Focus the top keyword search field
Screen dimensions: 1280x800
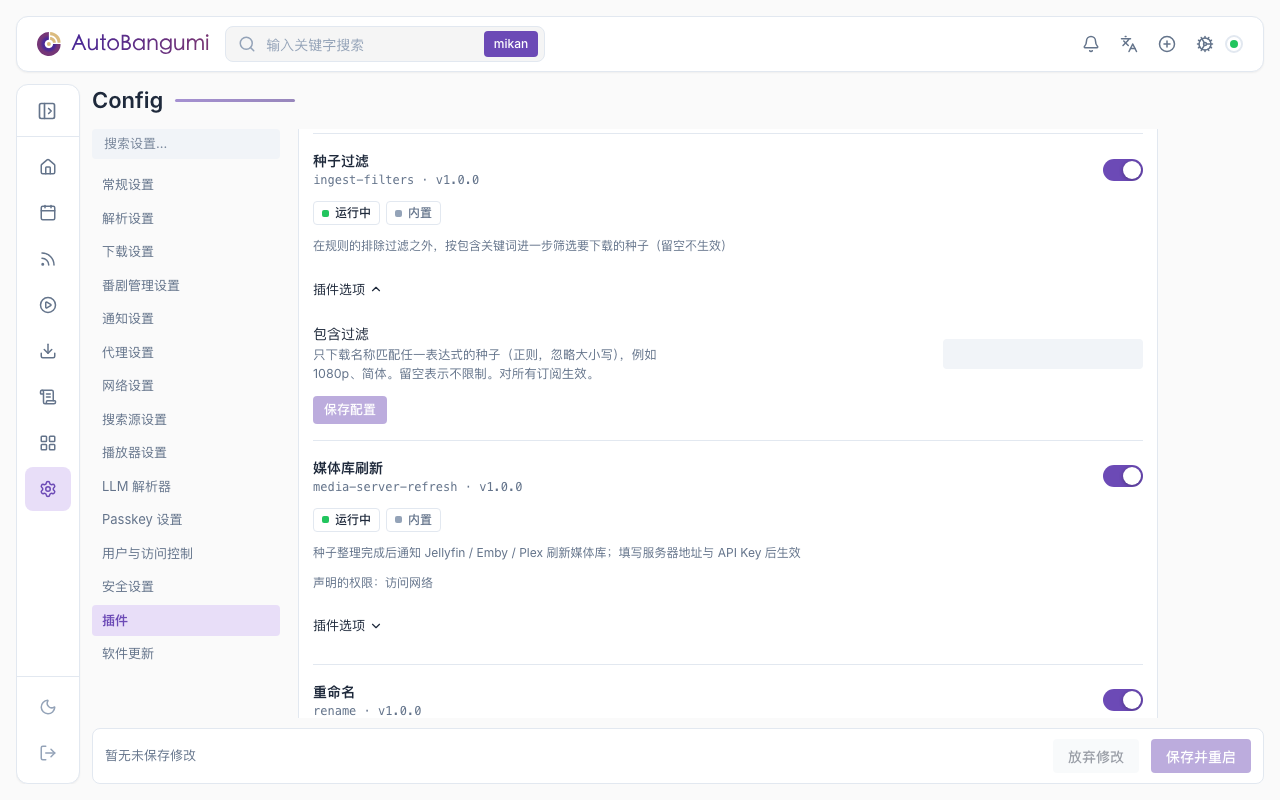[370, 44]
